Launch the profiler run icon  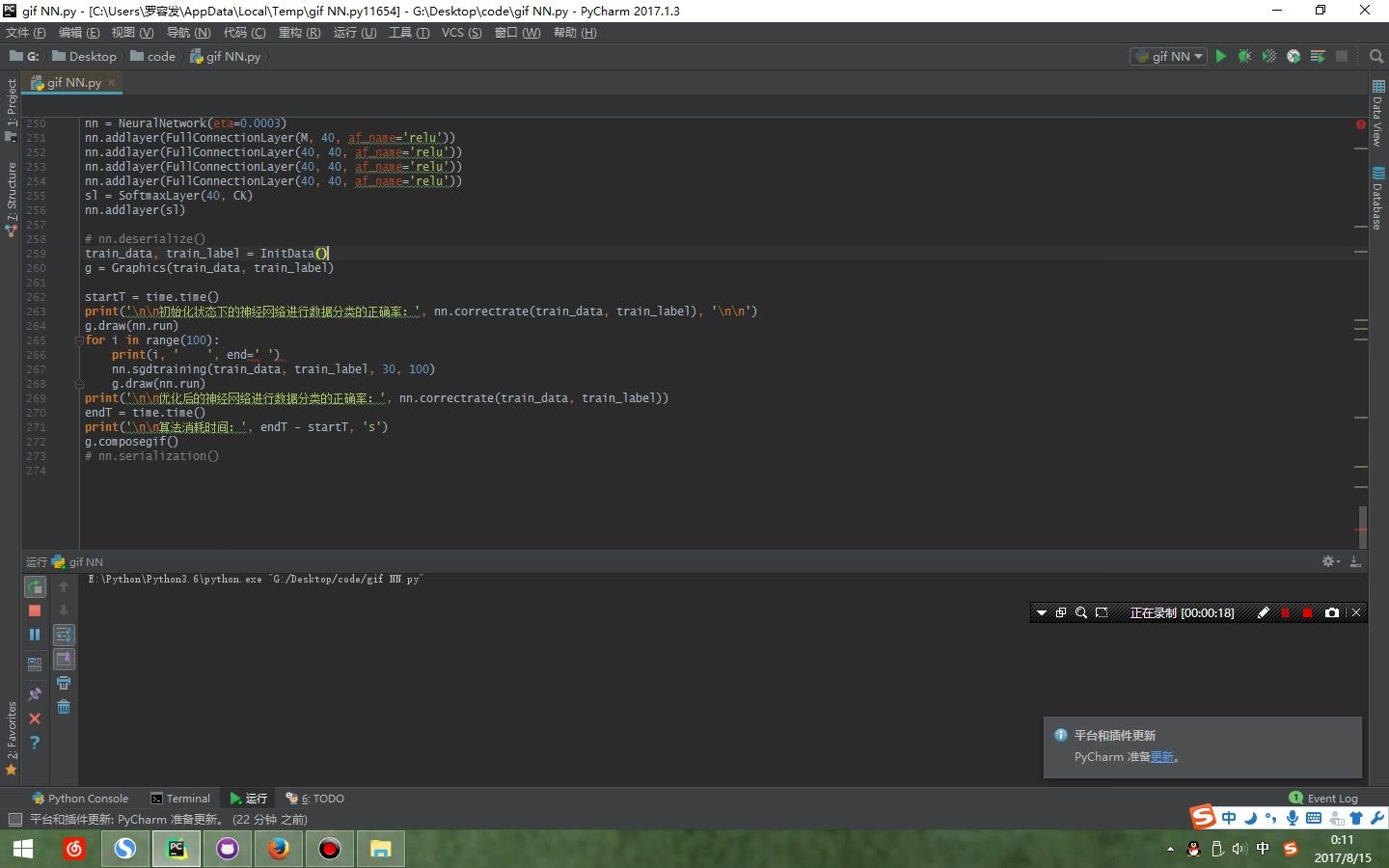point(1294,56)
